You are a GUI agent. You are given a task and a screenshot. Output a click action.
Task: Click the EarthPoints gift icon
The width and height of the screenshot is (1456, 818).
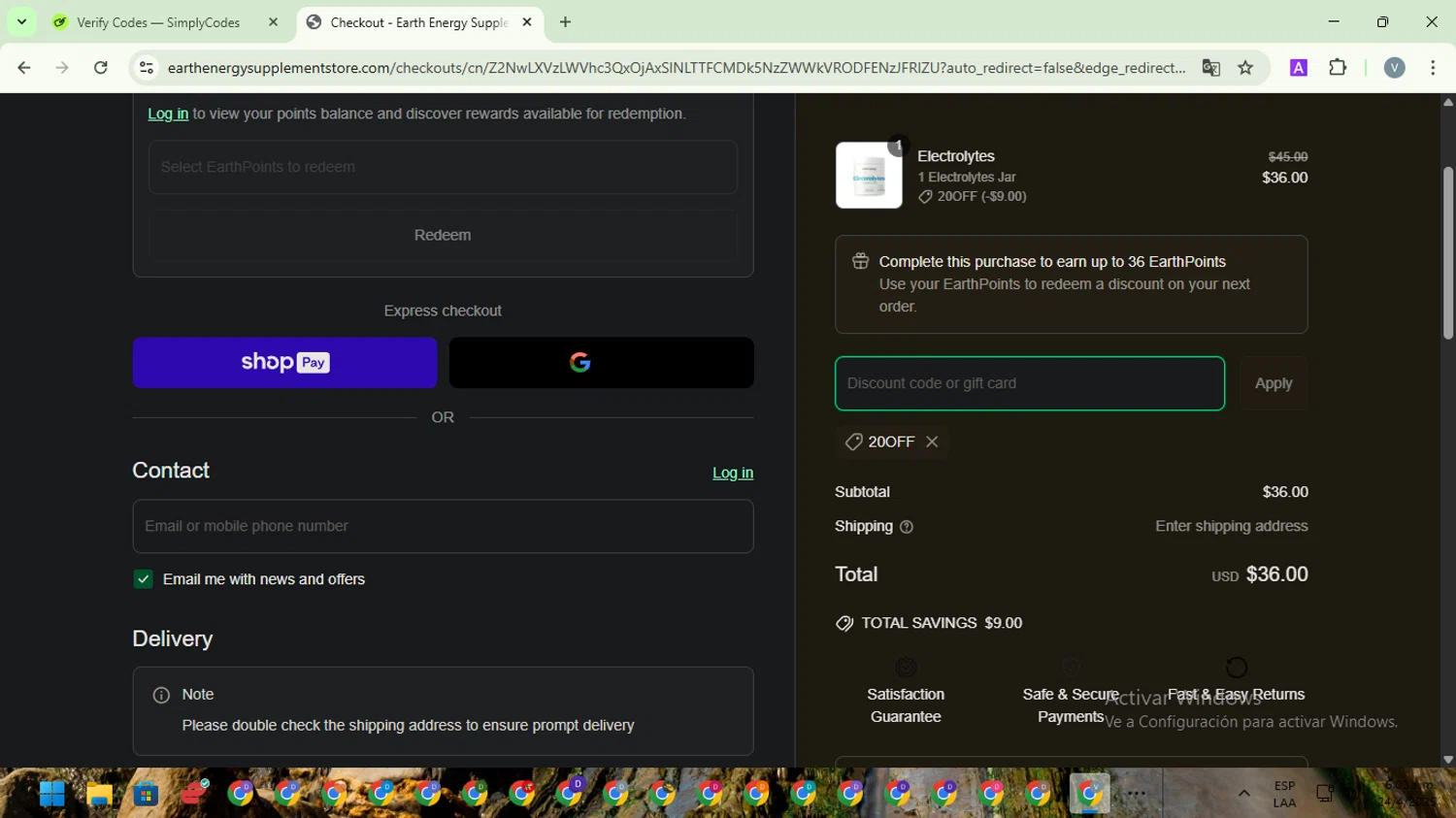(x=860, y=261)
